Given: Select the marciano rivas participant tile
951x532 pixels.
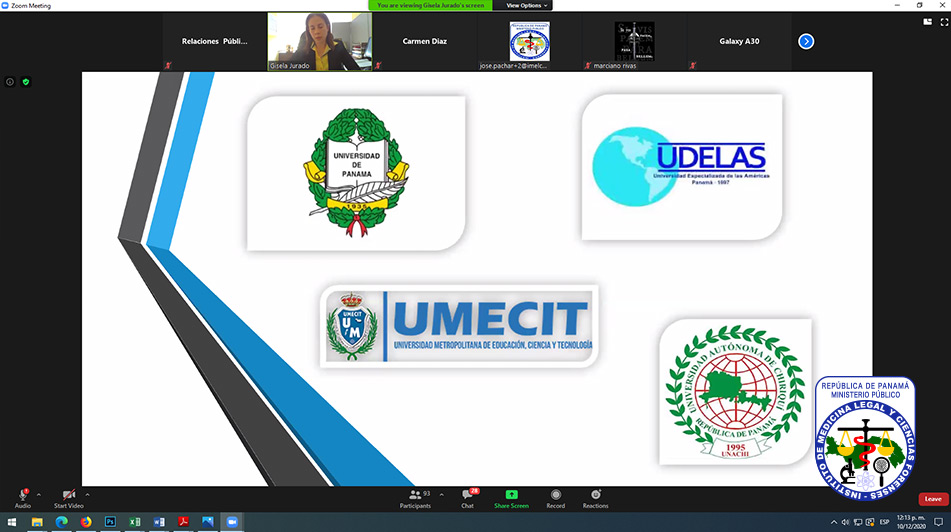Looking at the screenshot, I should pyautogui.click(x=634, y=41).
